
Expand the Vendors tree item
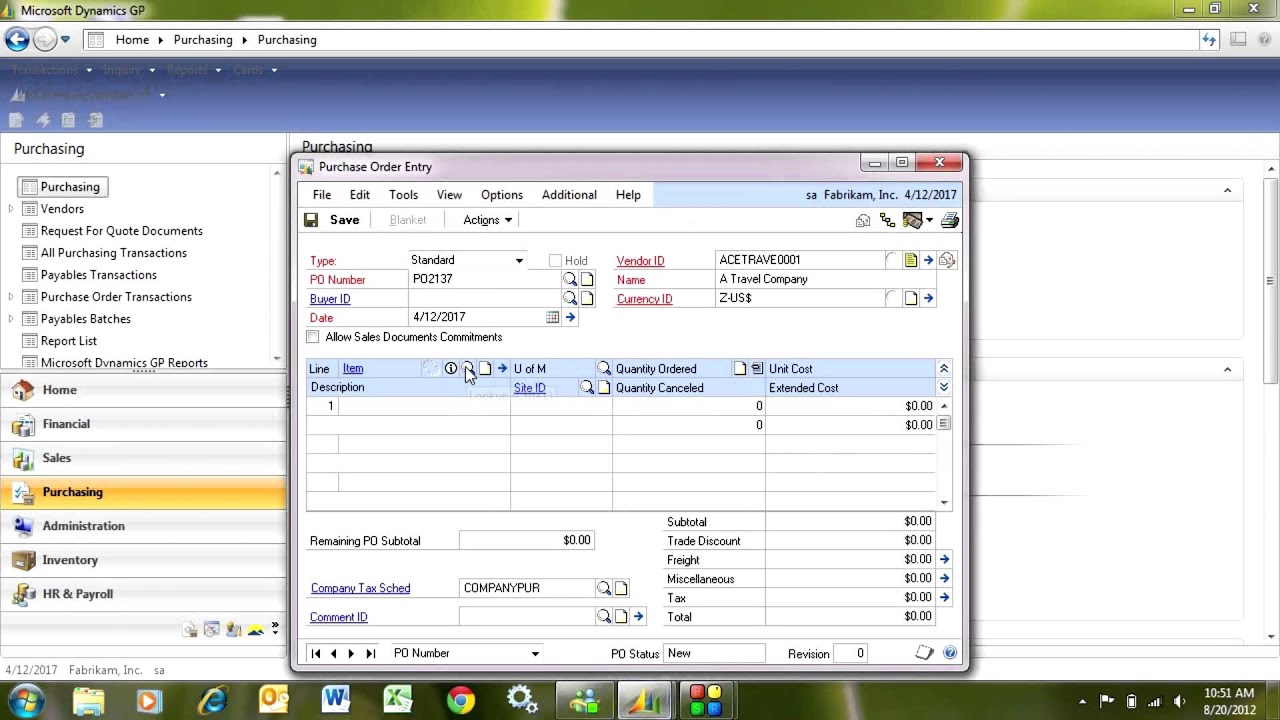(x=11, y=209)
